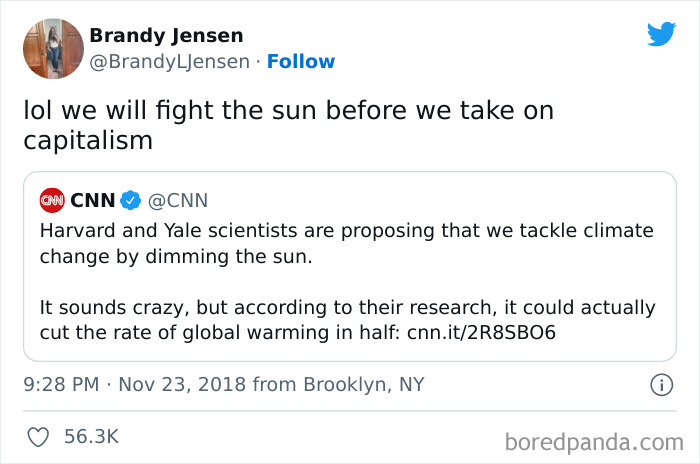Click the 'It sounds crazy' paragraph
Viewport: 700px width, 464px height.
347,320
